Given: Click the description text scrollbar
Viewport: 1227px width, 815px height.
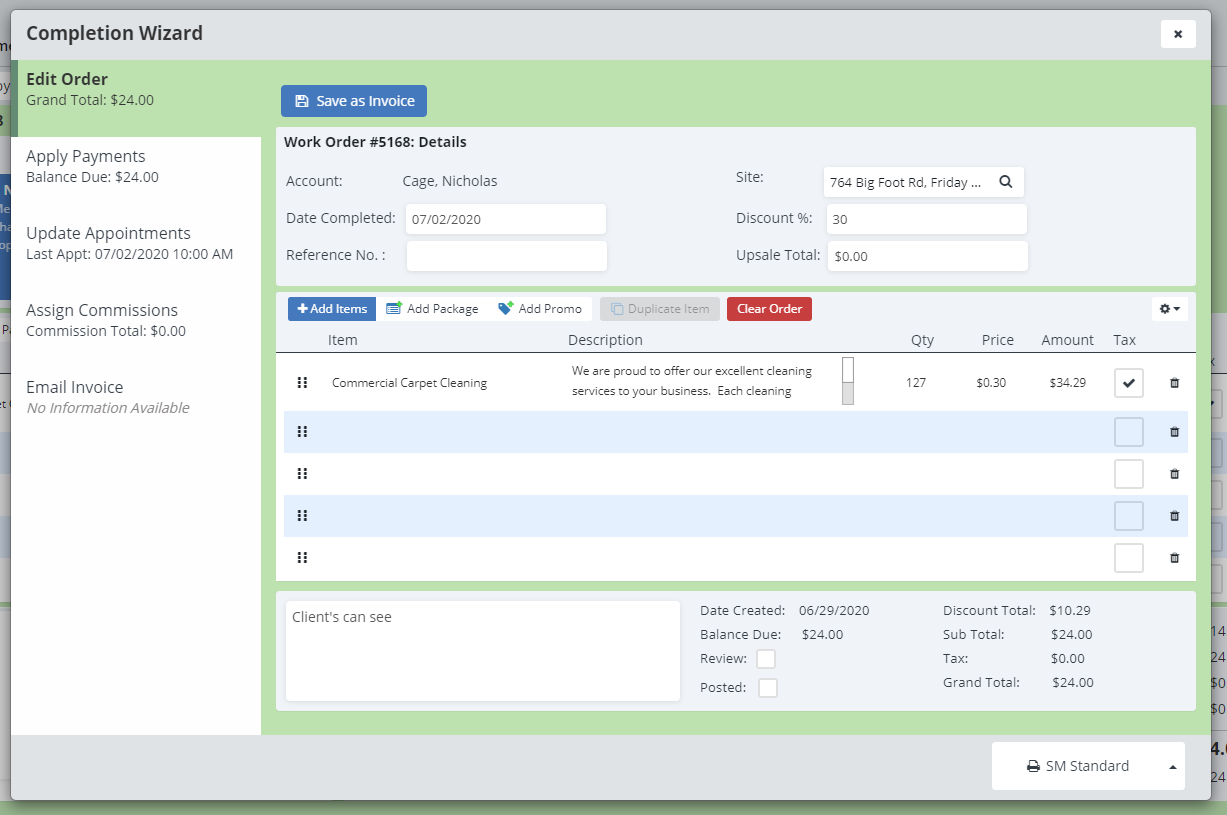Looking at the screenshot, I should tap(848, 381).
